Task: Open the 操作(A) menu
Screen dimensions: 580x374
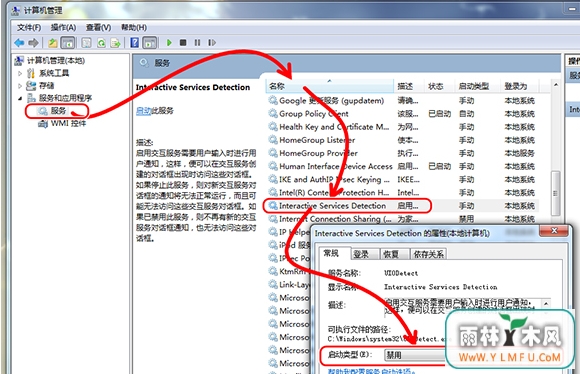Action: click(x=63, y=27)
